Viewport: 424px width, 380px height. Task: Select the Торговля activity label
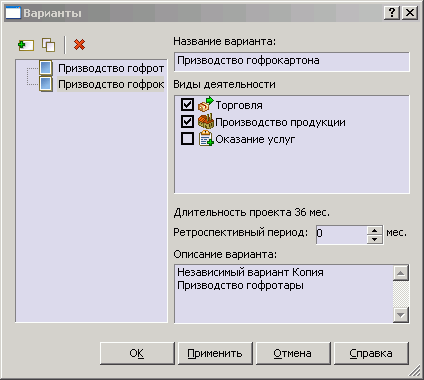point(239,105)
